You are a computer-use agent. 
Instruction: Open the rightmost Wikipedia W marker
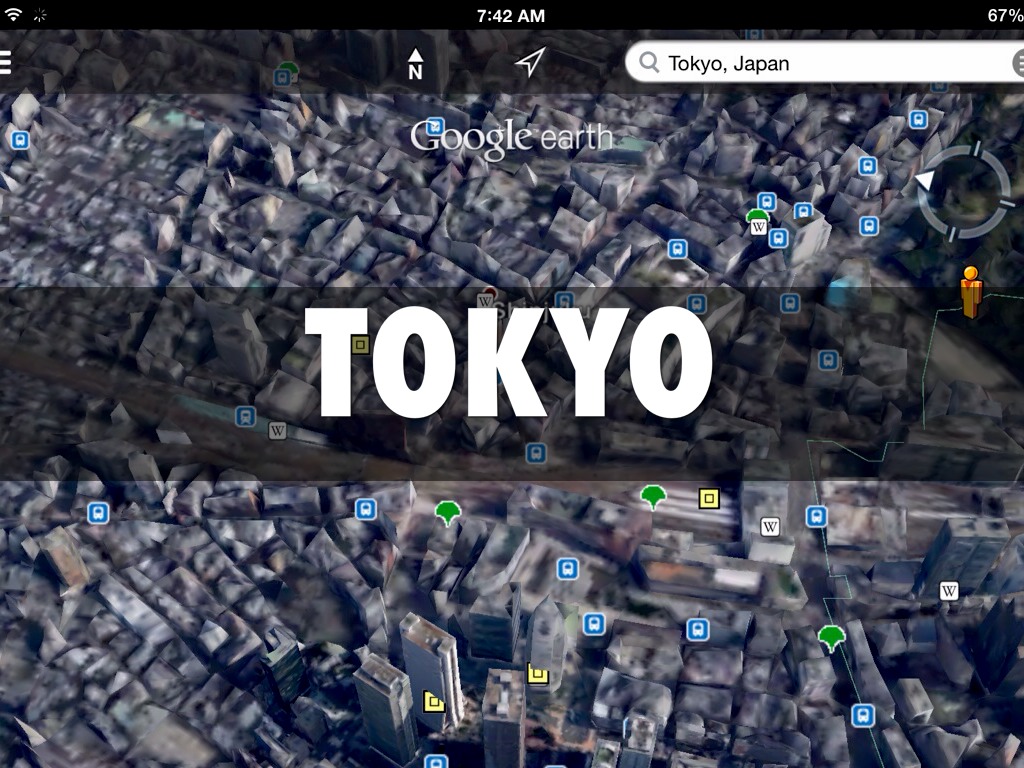(949, 591)
